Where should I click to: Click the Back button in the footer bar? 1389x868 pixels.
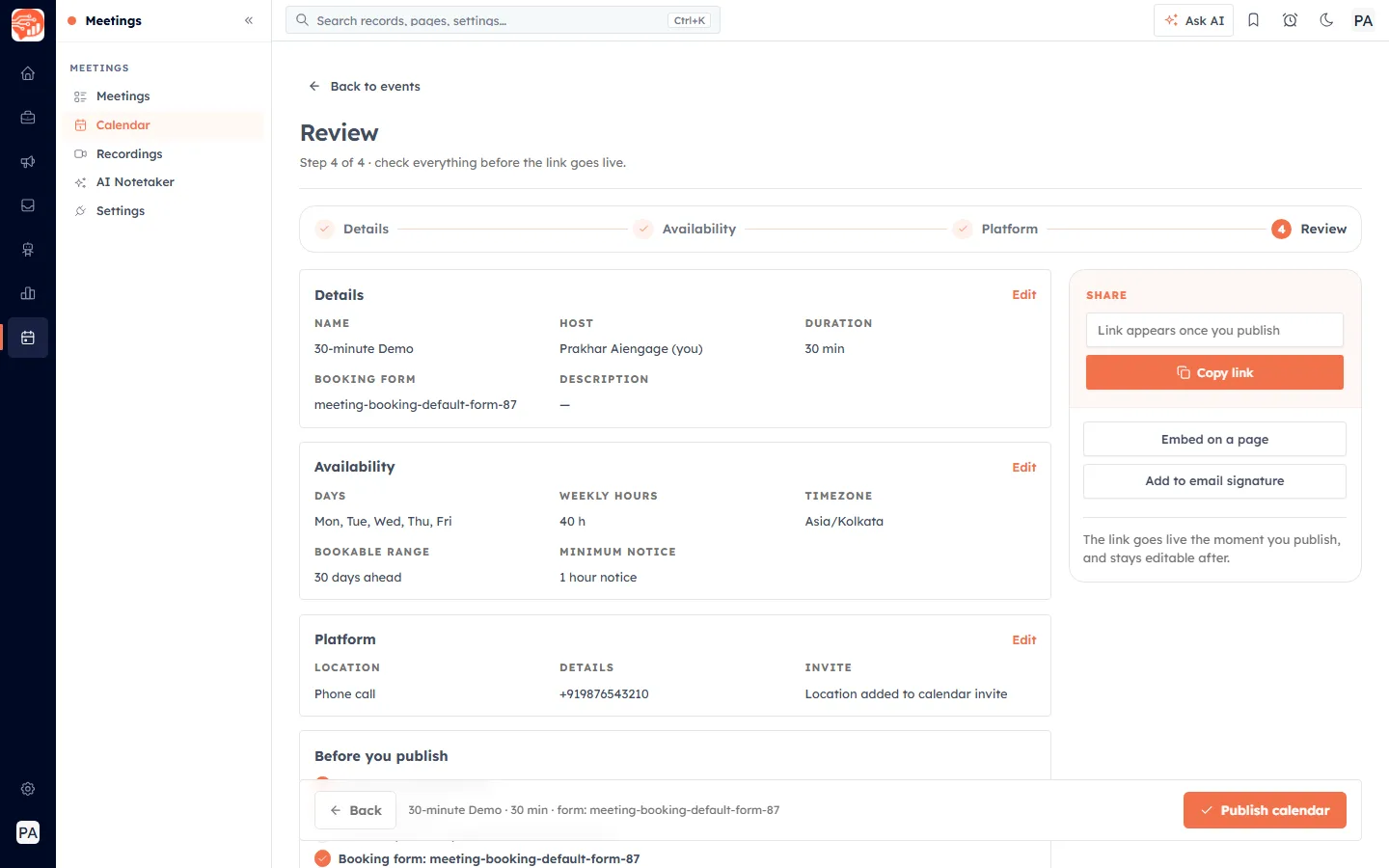point(355,810)
